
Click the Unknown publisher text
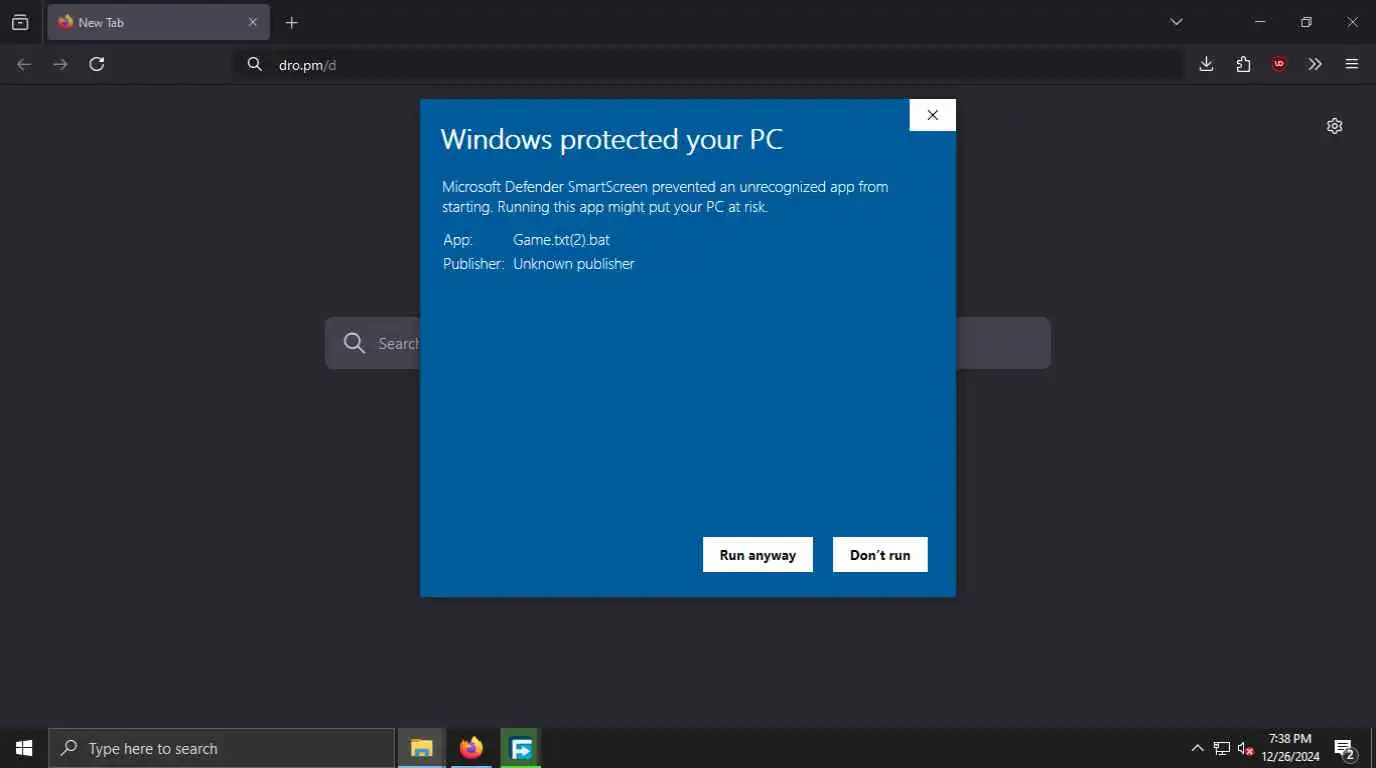coord(574,264)
